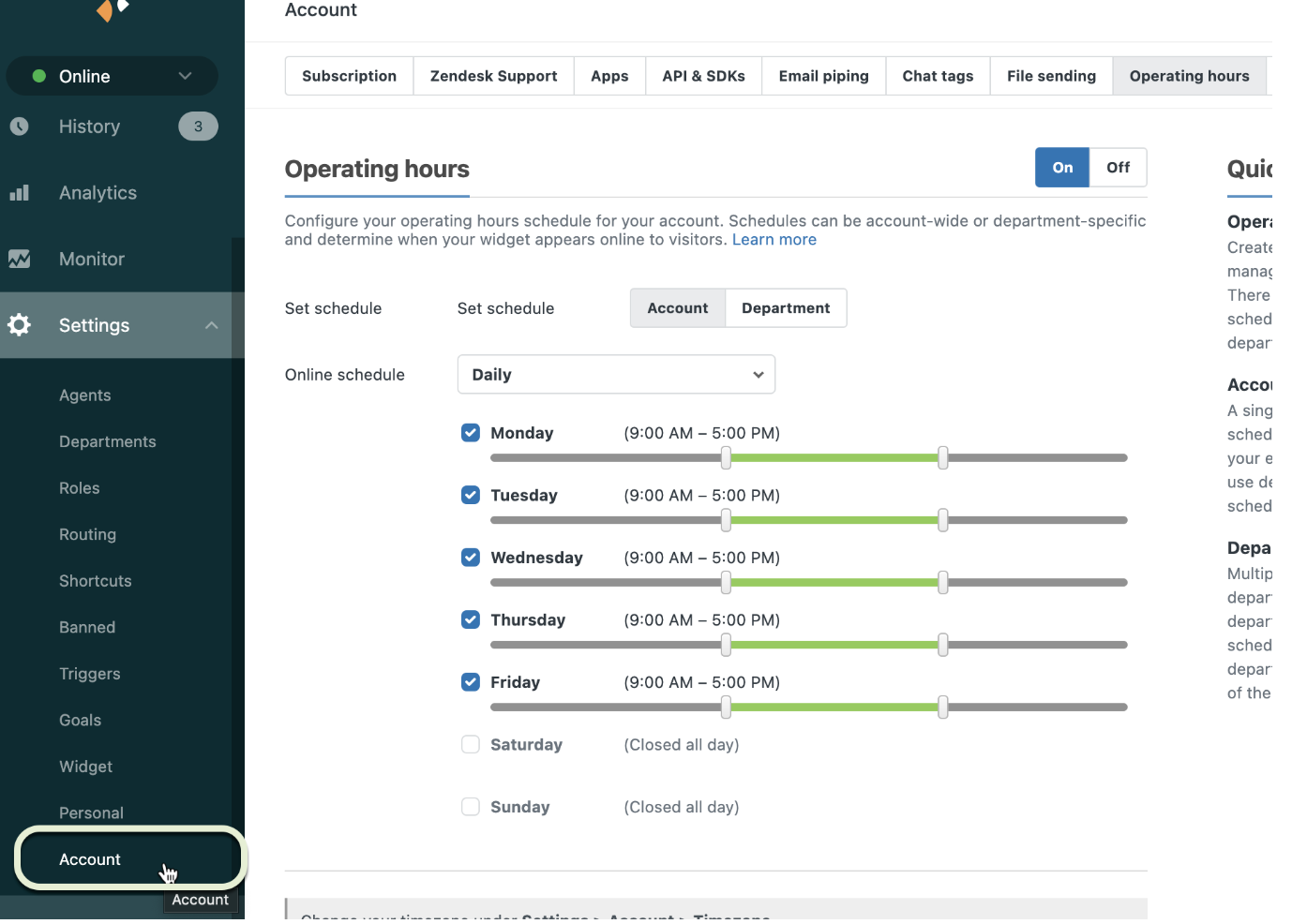The image size is (1307, 924).
Task: Open the Daily schedule dropdown
Action: coord(615,374)
